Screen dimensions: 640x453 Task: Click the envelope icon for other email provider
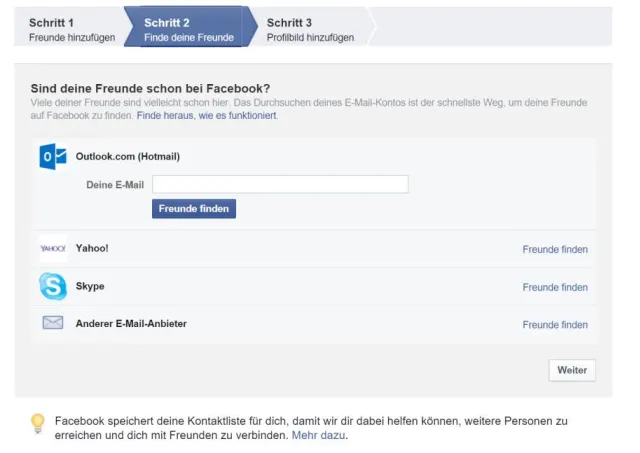tap(53, 323)
